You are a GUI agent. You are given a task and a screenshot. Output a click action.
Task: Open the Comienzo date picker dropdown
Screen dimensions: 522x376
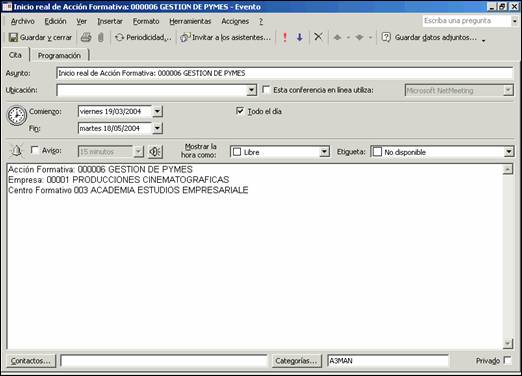157,111
